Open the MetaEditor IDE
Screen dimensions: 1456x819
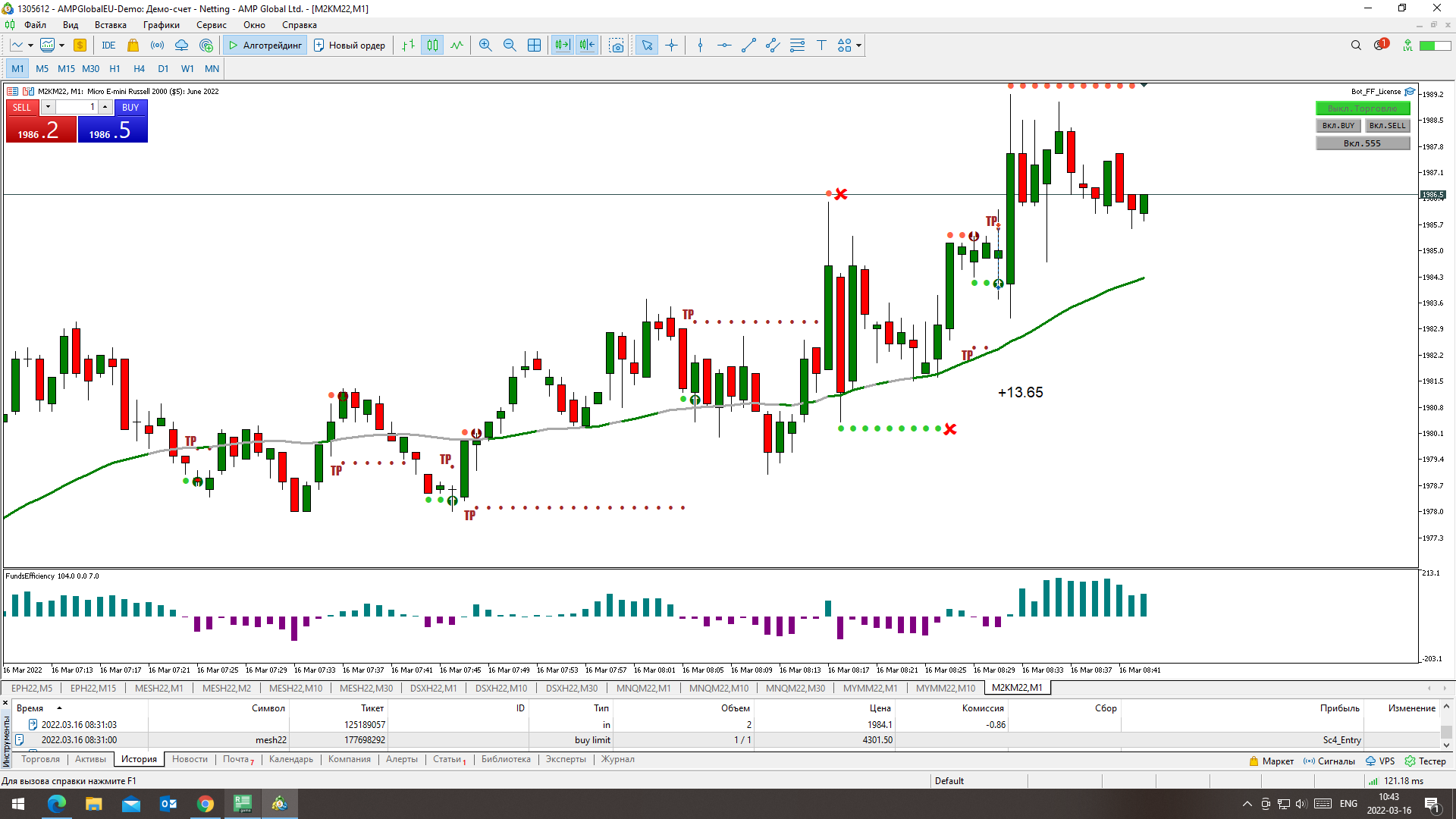[108, 45]
